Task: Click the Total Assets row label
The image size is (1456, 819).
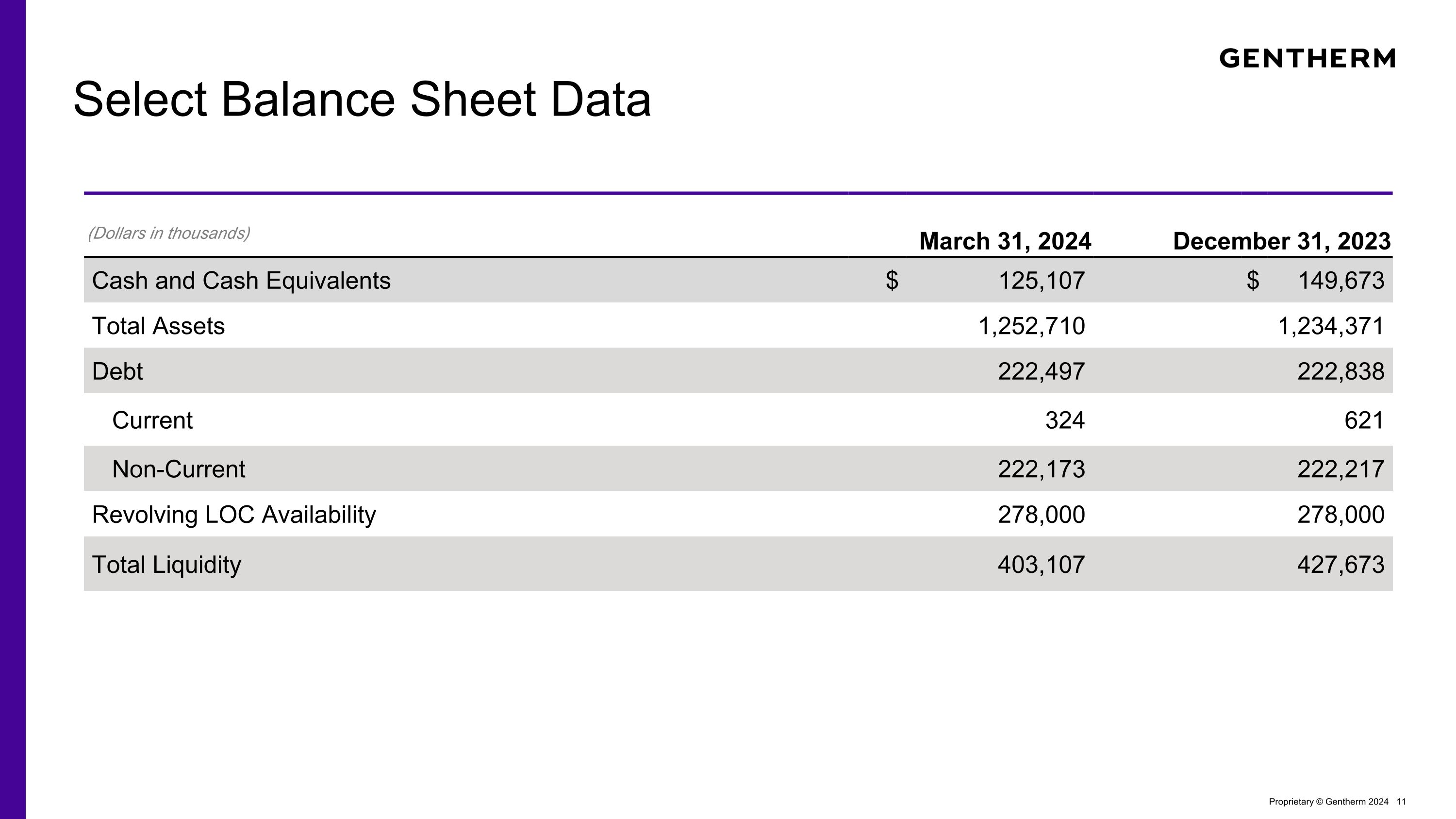Action: coord(158,326)
